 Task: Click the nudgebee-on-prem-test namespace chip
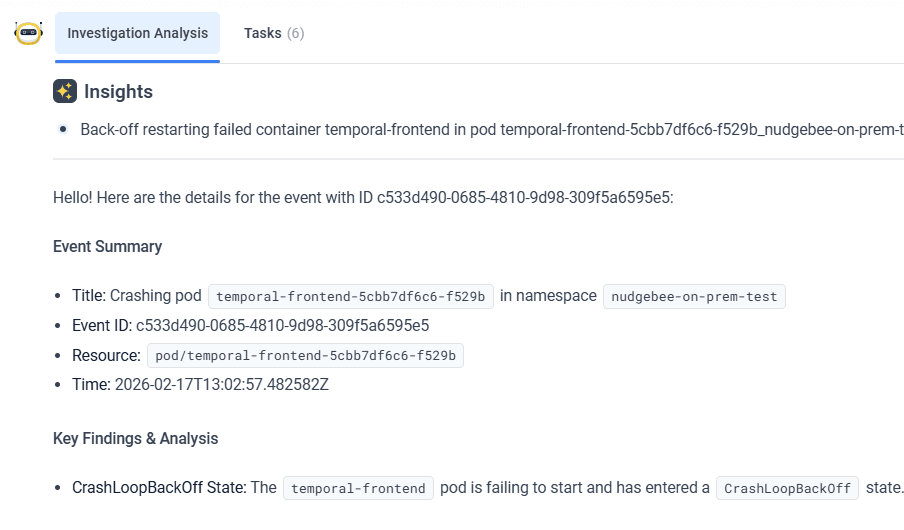click(694, 296)
